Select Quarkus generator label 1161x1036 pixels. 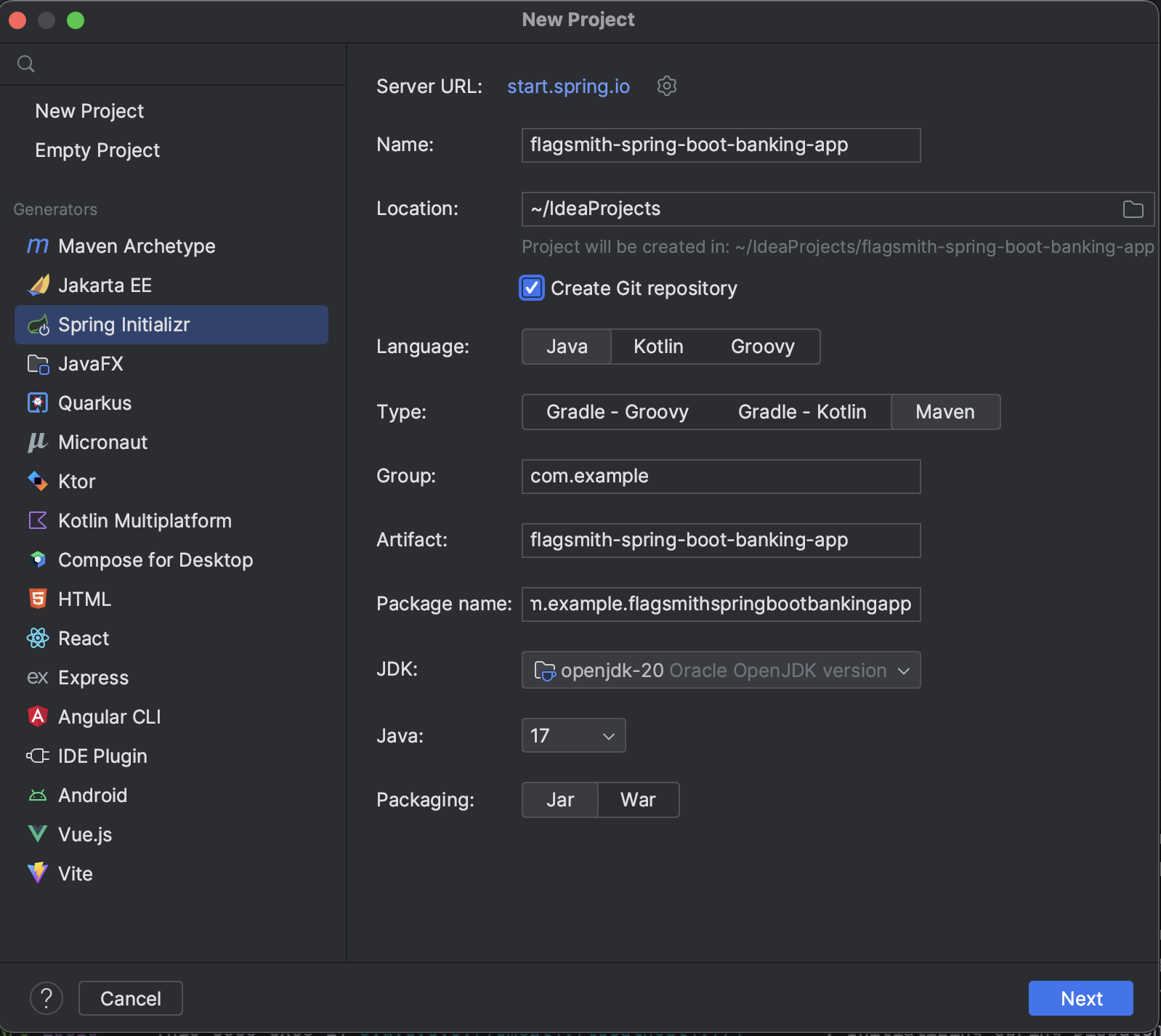tap(95, 403)
